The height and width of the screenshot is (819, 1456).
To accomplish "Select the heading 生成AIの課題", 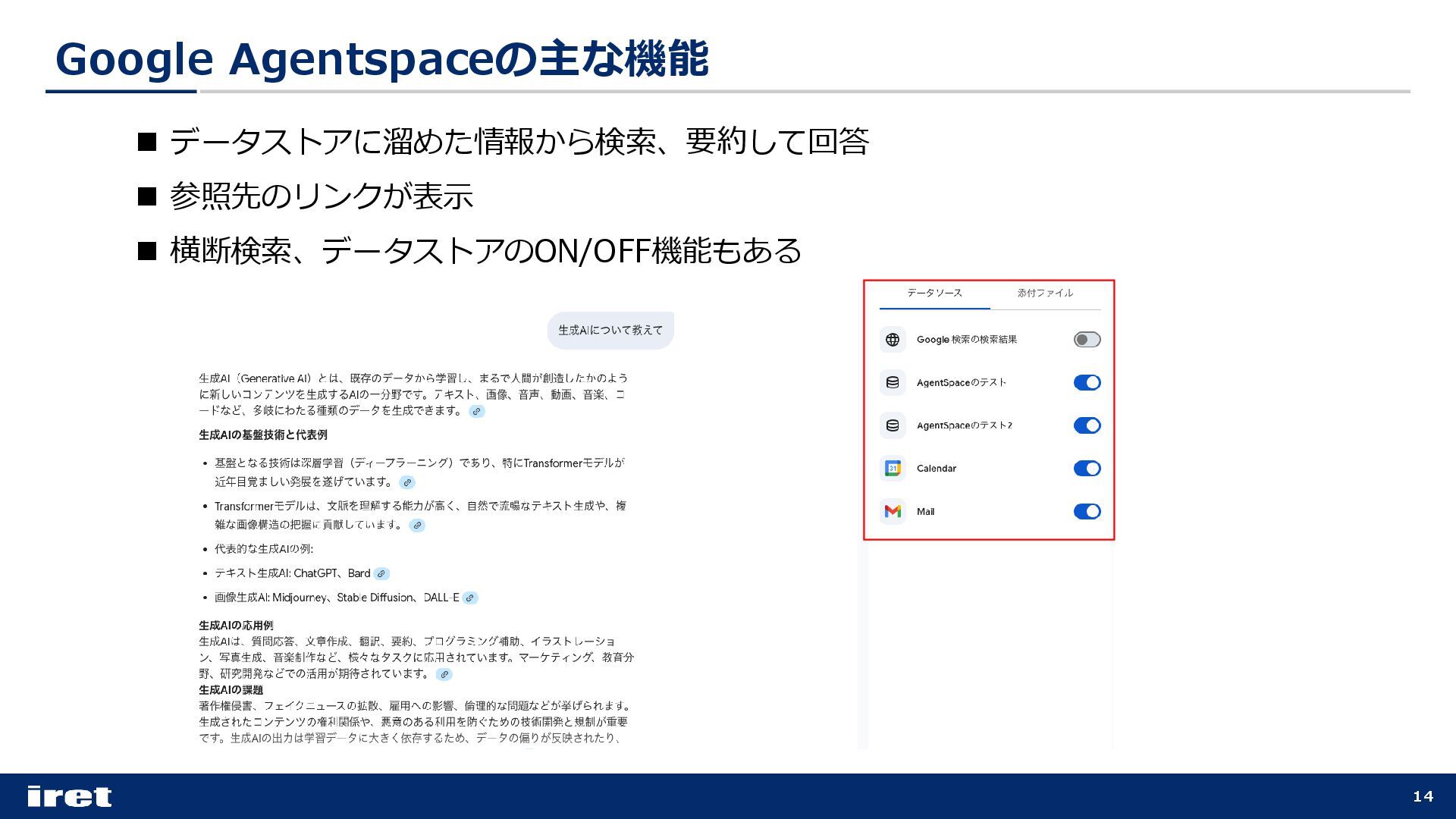I will 231,690.
